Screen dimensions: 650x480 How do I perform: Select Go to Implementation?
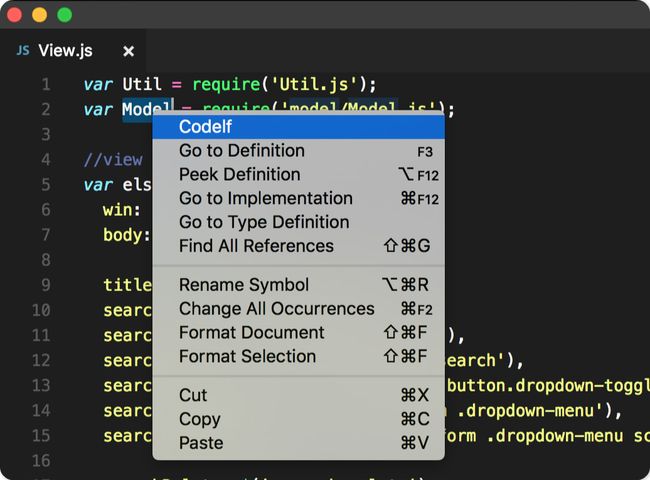point(298,199)
